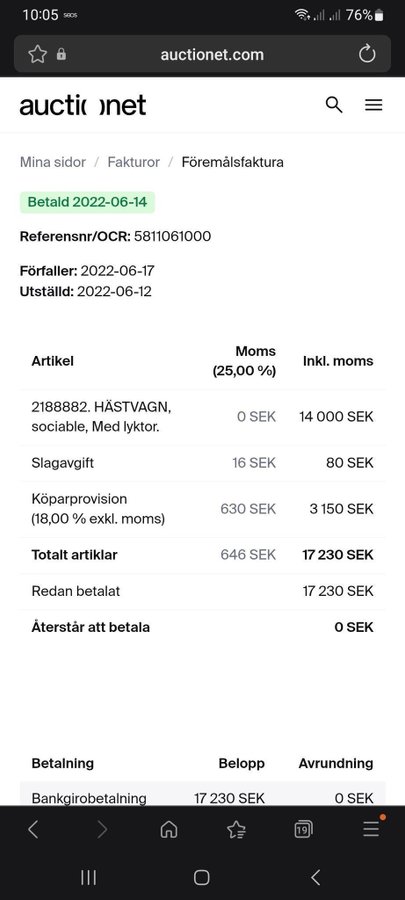Image resolution: width=405 pixels, height=900 pixels.
Task: Tap the Betald 2022-06-14 status badge
Action: pyautogui.click(x=87, y=202)
